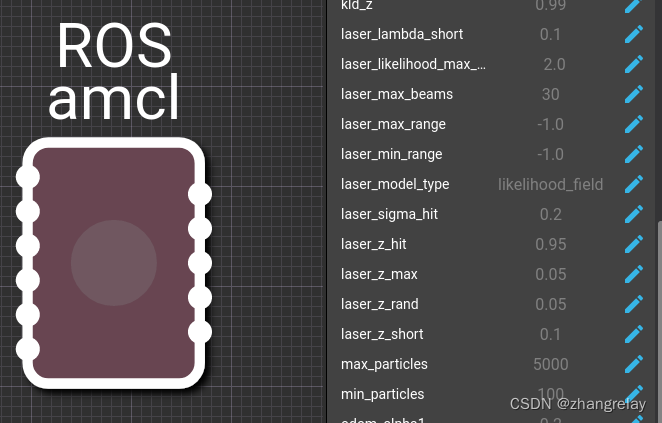This screenshot has width=662, height=423.
Task: Click the 0.1 value of laser_lambda_short
Action: (551, 34)
